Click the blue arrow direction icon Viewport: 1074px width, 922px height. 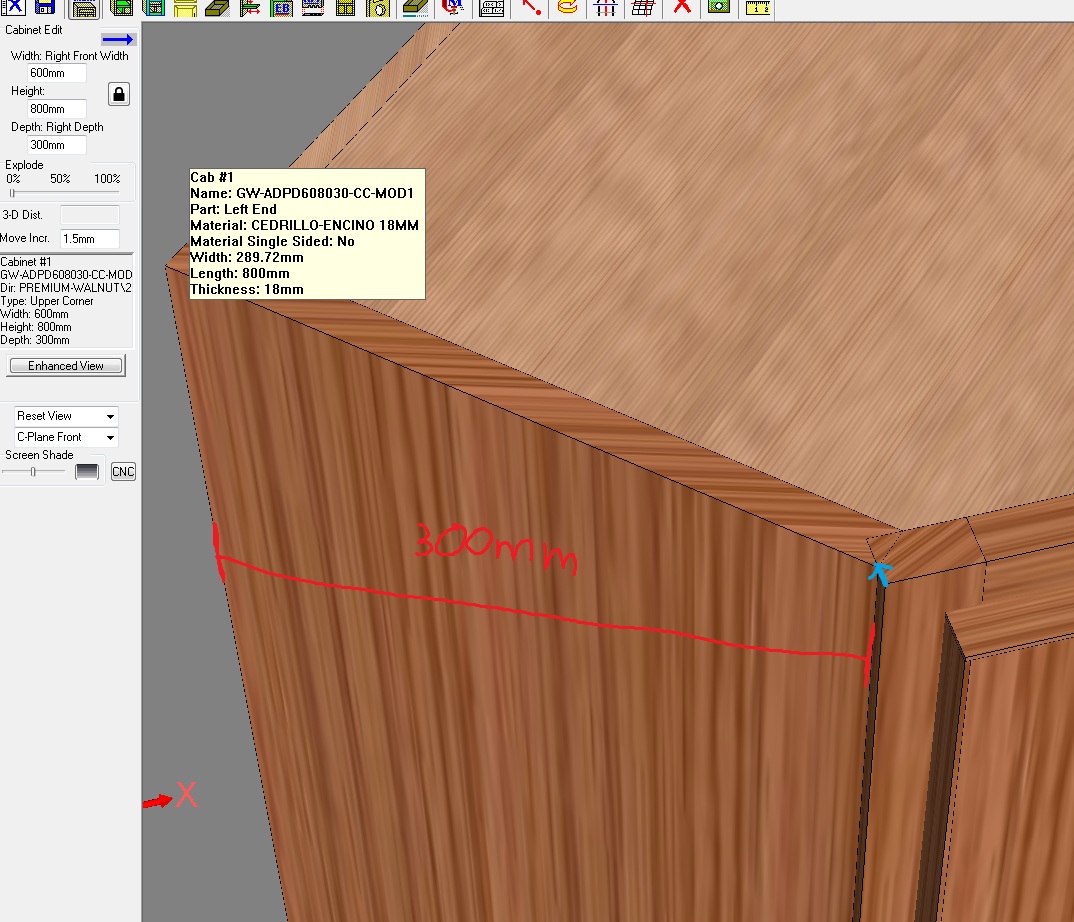click(118, 39)
